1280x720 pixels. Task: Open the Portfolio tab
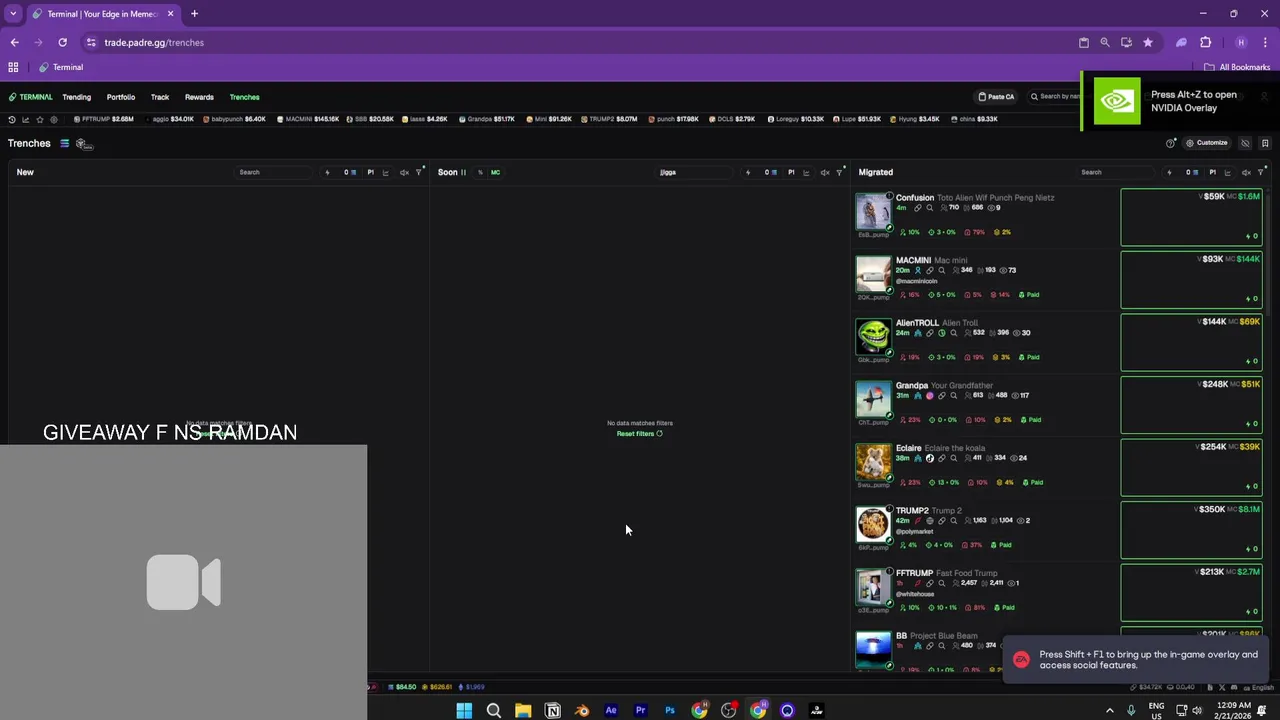point(121,97)
